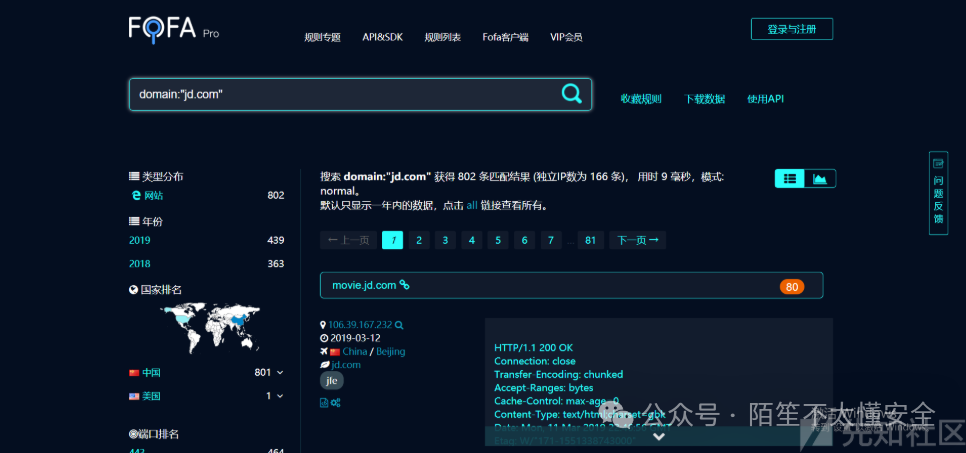Go to results page 6
The width and height of the screenshot is (966, 453).
click(524, 240)
